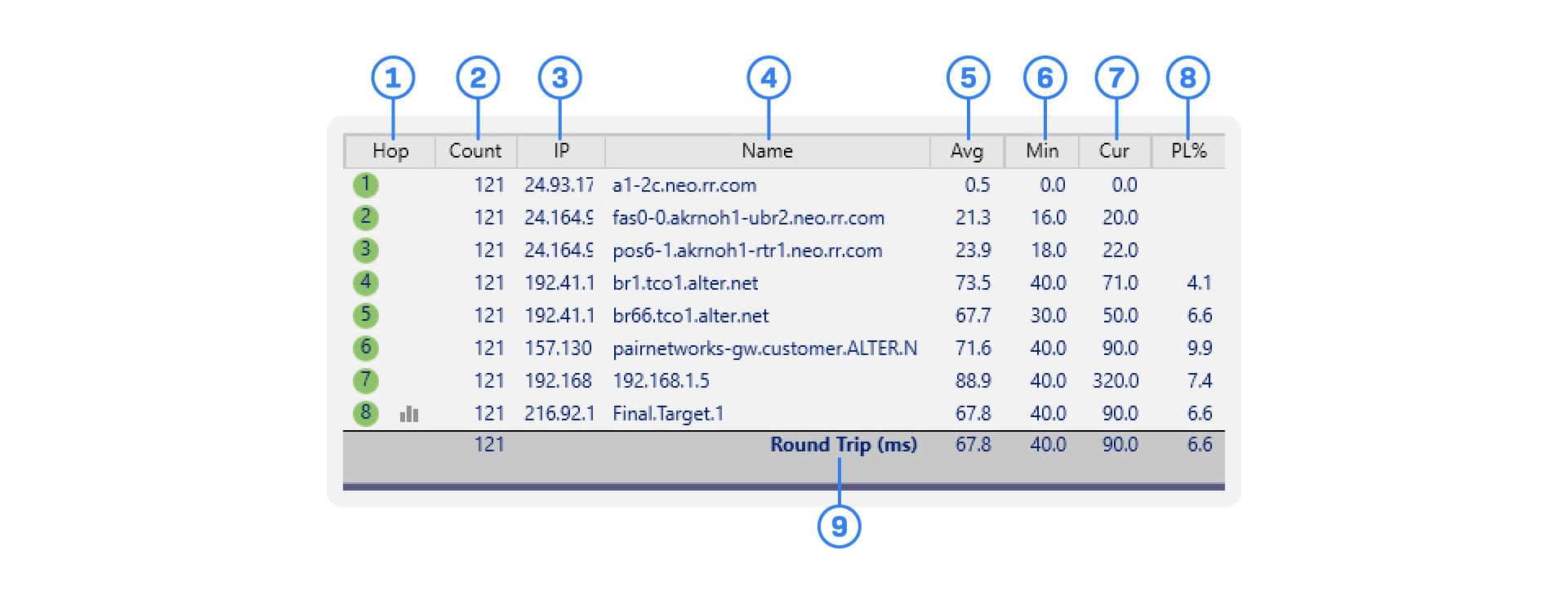The width and height of the screenshot is (1568, 604).
Task: Sort by the Hop column header
Action: (390, 151)
